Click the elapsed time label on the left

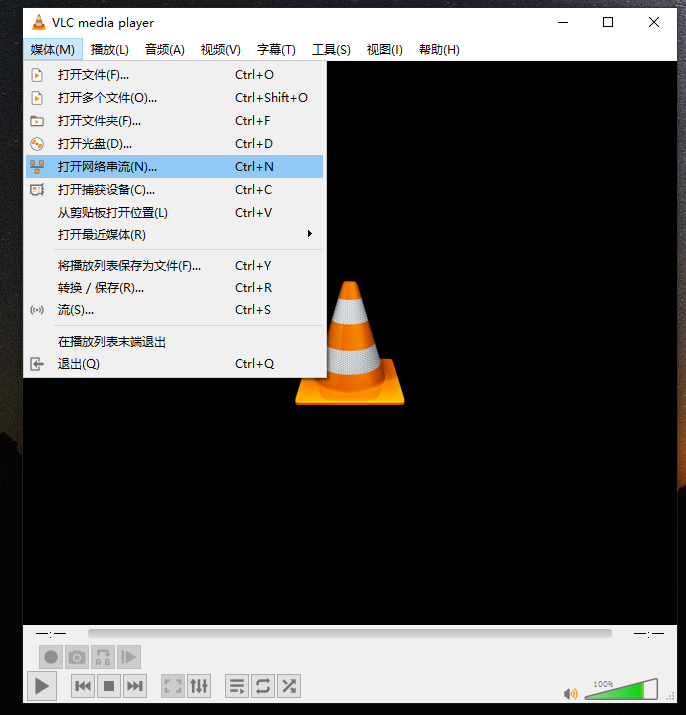coord(51,633)
